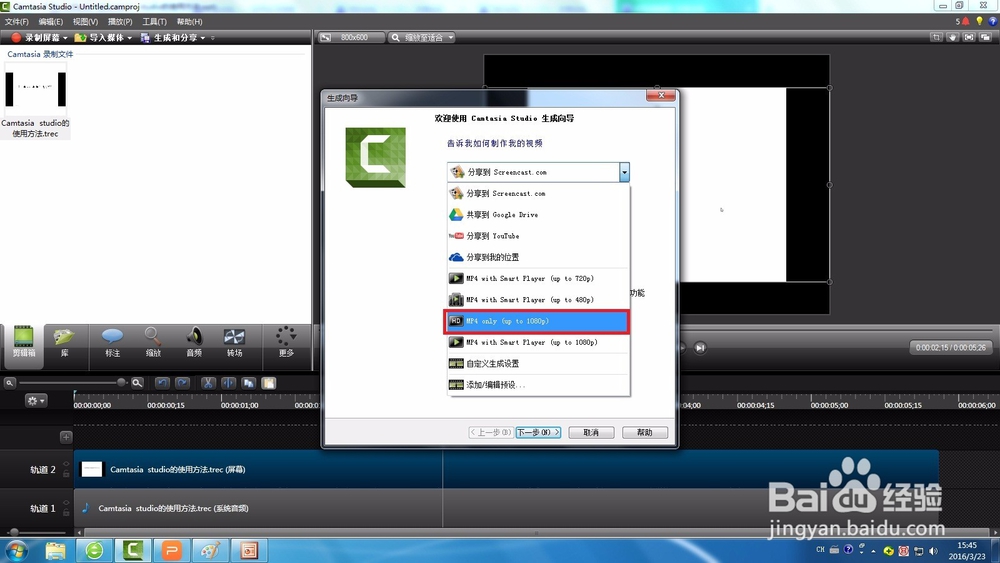Viewport: 1000px width, 563px height.
Task: Open the shrink-to-fit zoom dropdown
Action: pos(422,38)
